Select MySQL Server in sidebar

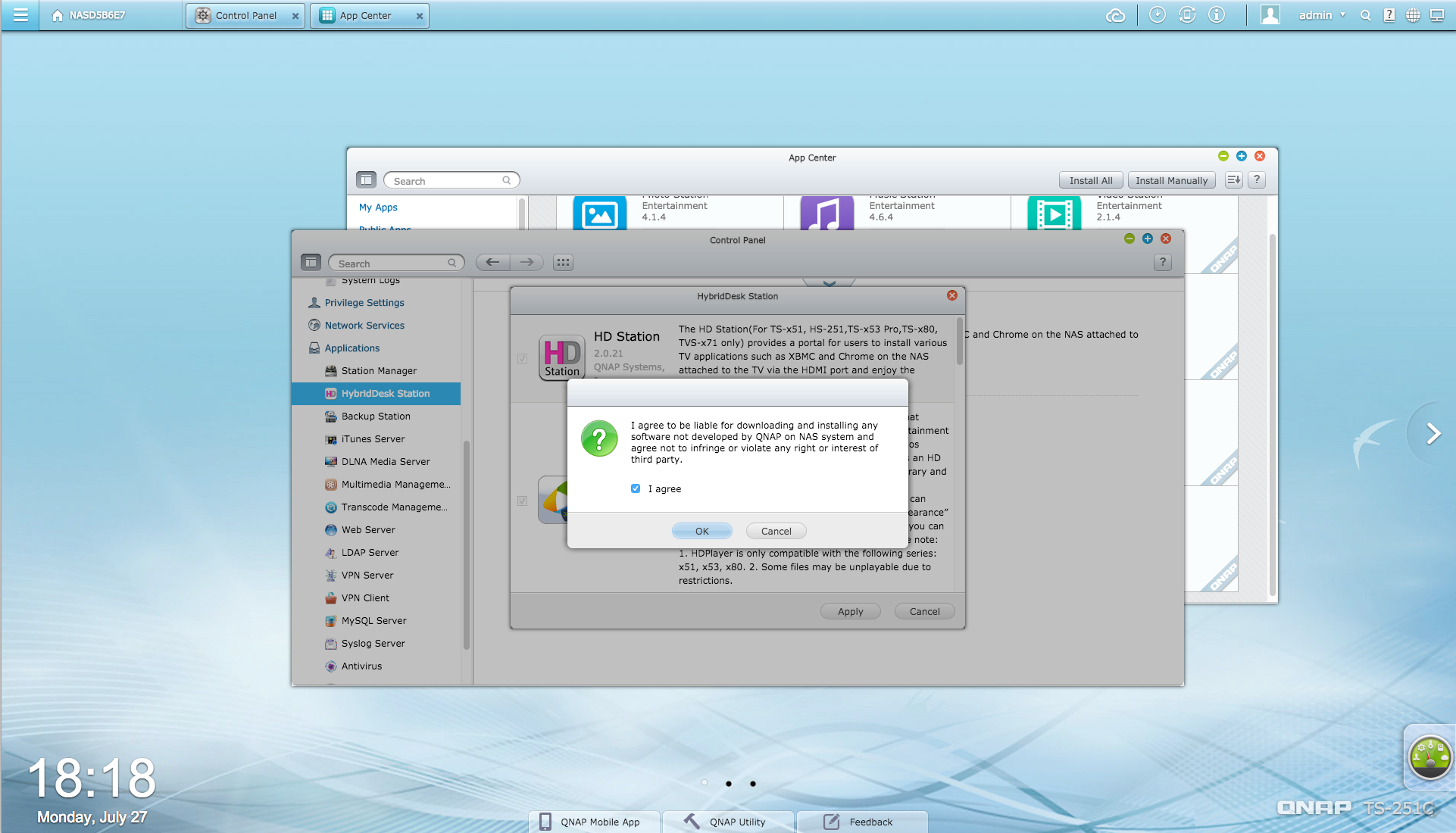[x=376, y=620]
